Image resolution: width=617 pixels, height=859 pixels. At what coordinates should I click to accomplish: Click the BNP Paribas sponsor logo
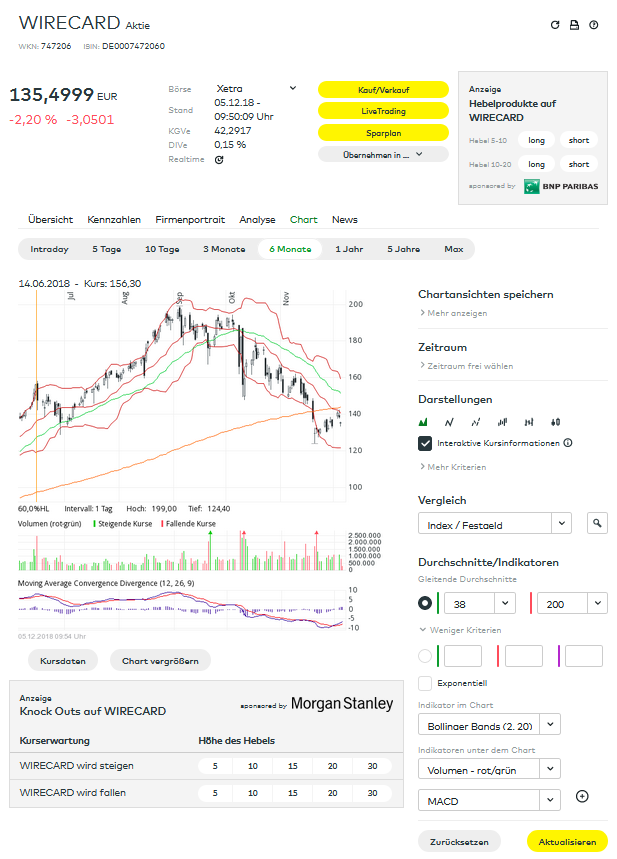[561, 186]
